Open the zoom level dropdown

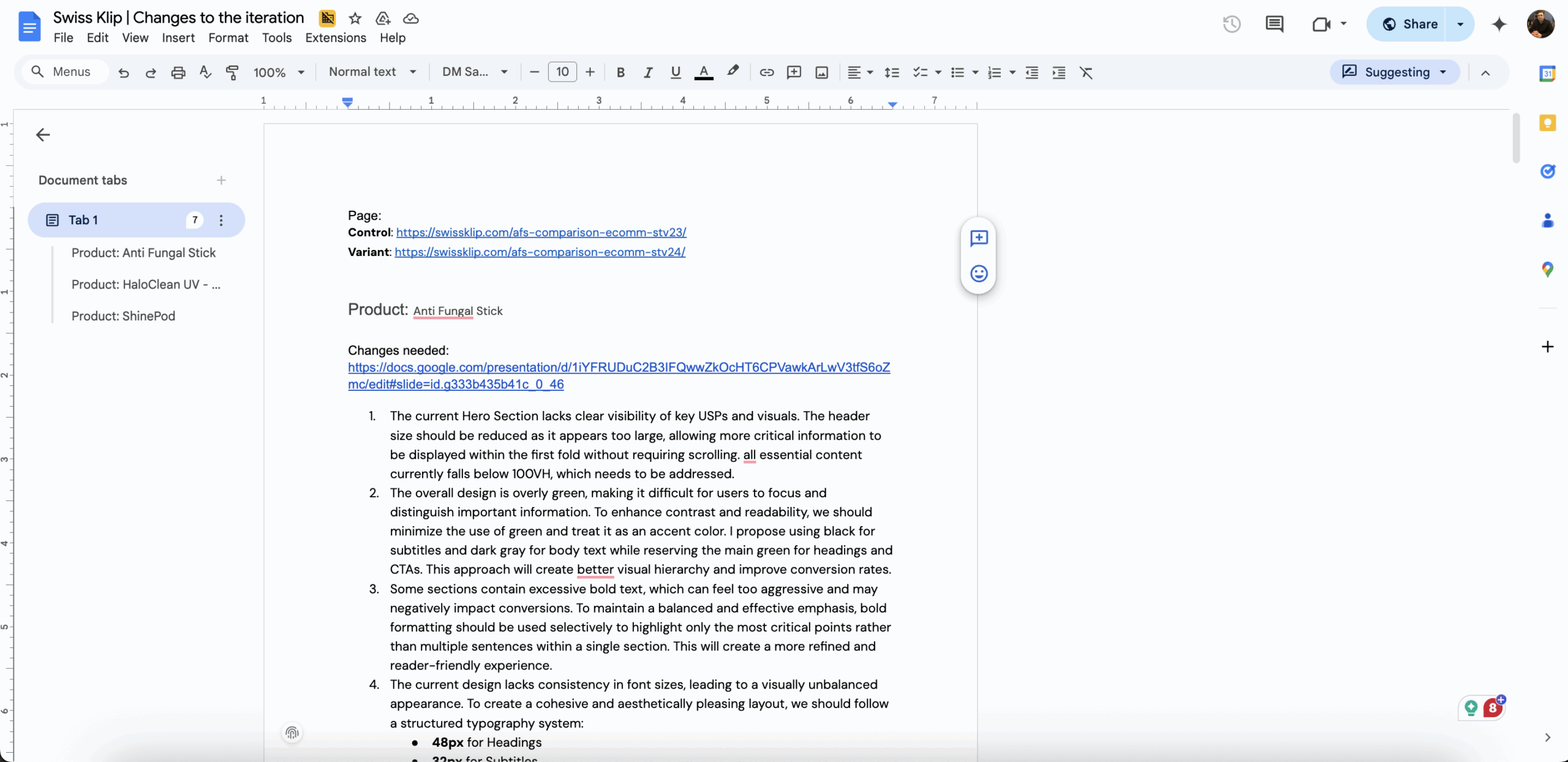[x=278, y=72]
